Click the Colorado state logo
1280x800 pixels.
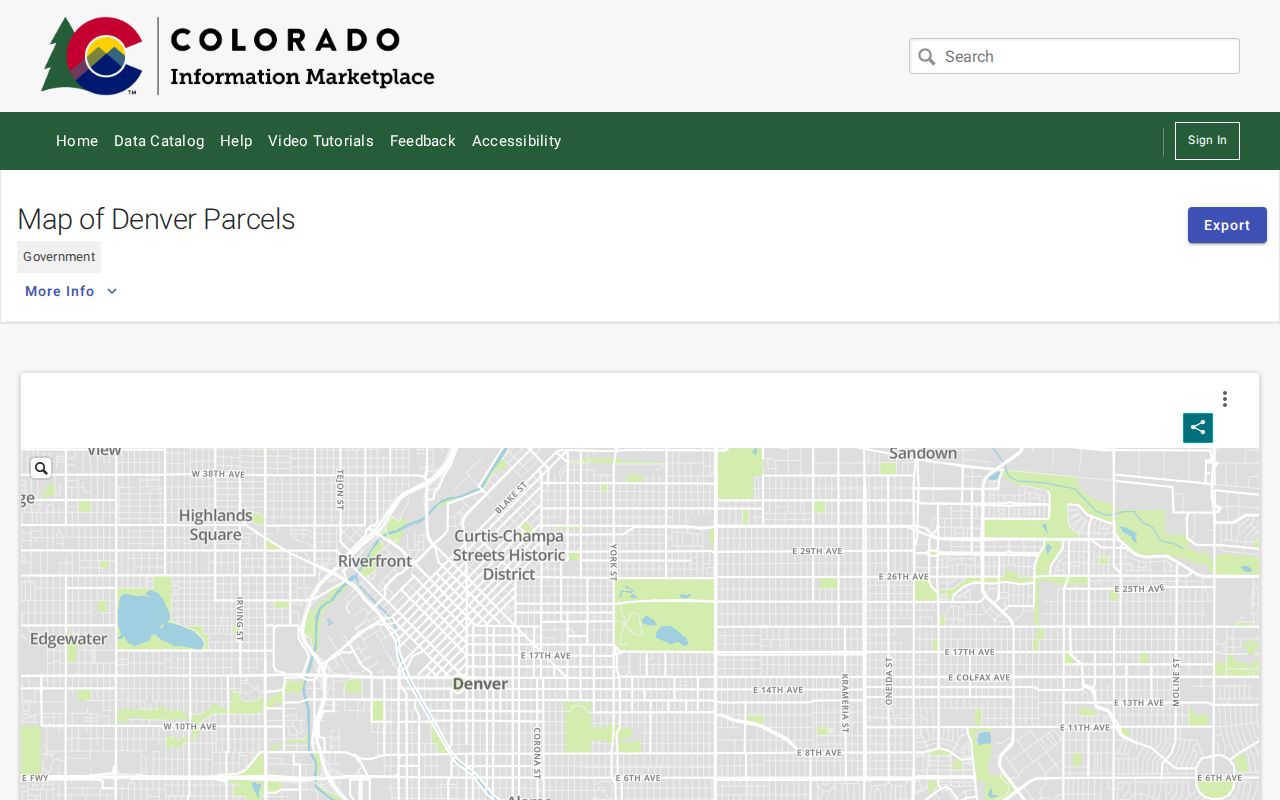(x=92, y=56)
